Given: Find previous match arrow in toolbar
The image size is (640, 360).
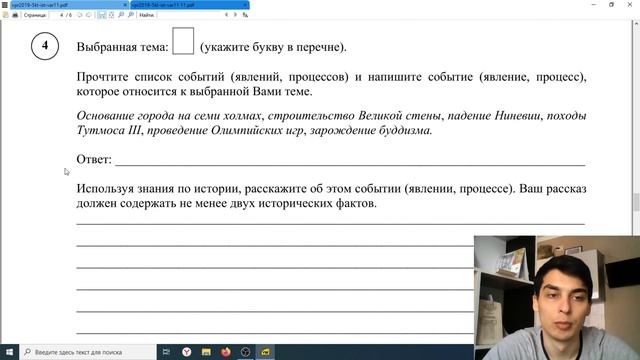Looking at the screenshot, I should pos(227,15).
